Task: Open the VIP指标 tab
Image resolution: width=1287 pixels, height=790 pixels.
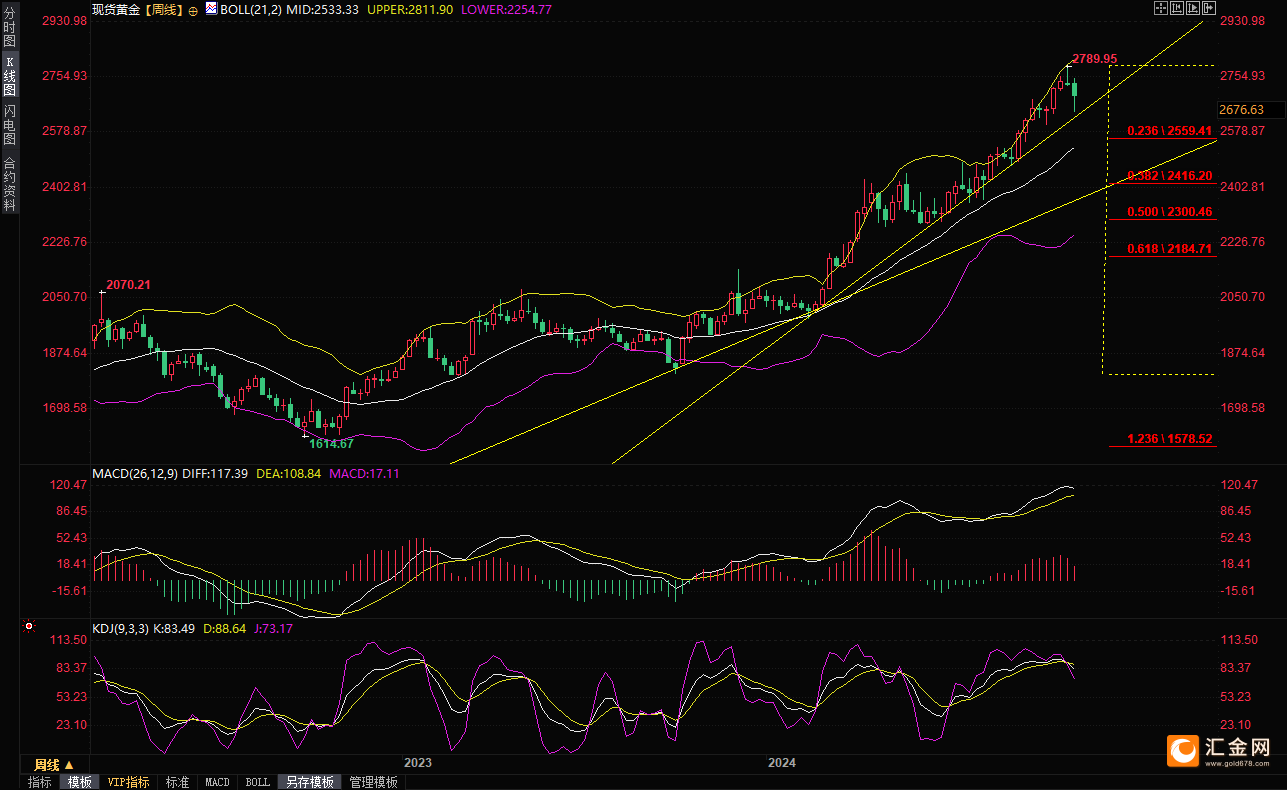Action: coord(129,782)
